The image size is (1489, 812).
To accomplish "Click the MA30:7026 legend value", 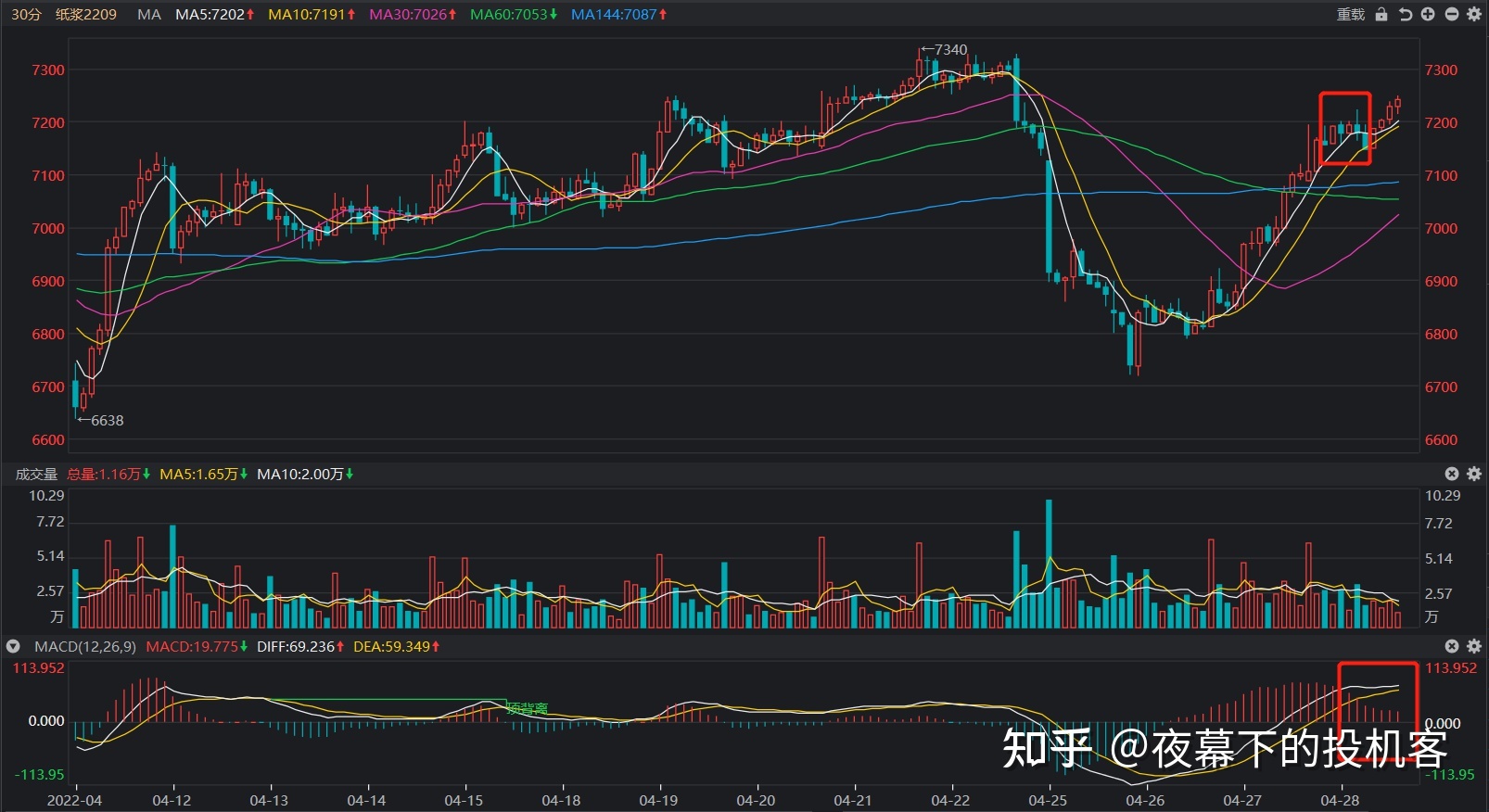I will coord(413,14).
